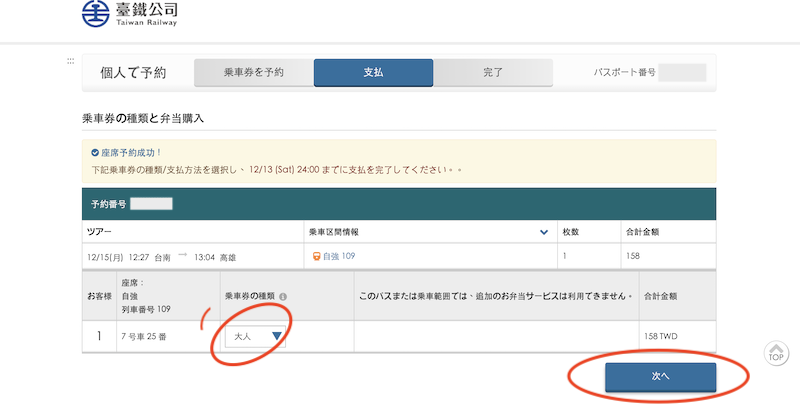Click the info icon before 座席予約成功
Image resolution: width=800 pixels, height=414 pixels.
pyautogui.click(x=95, y=153)
